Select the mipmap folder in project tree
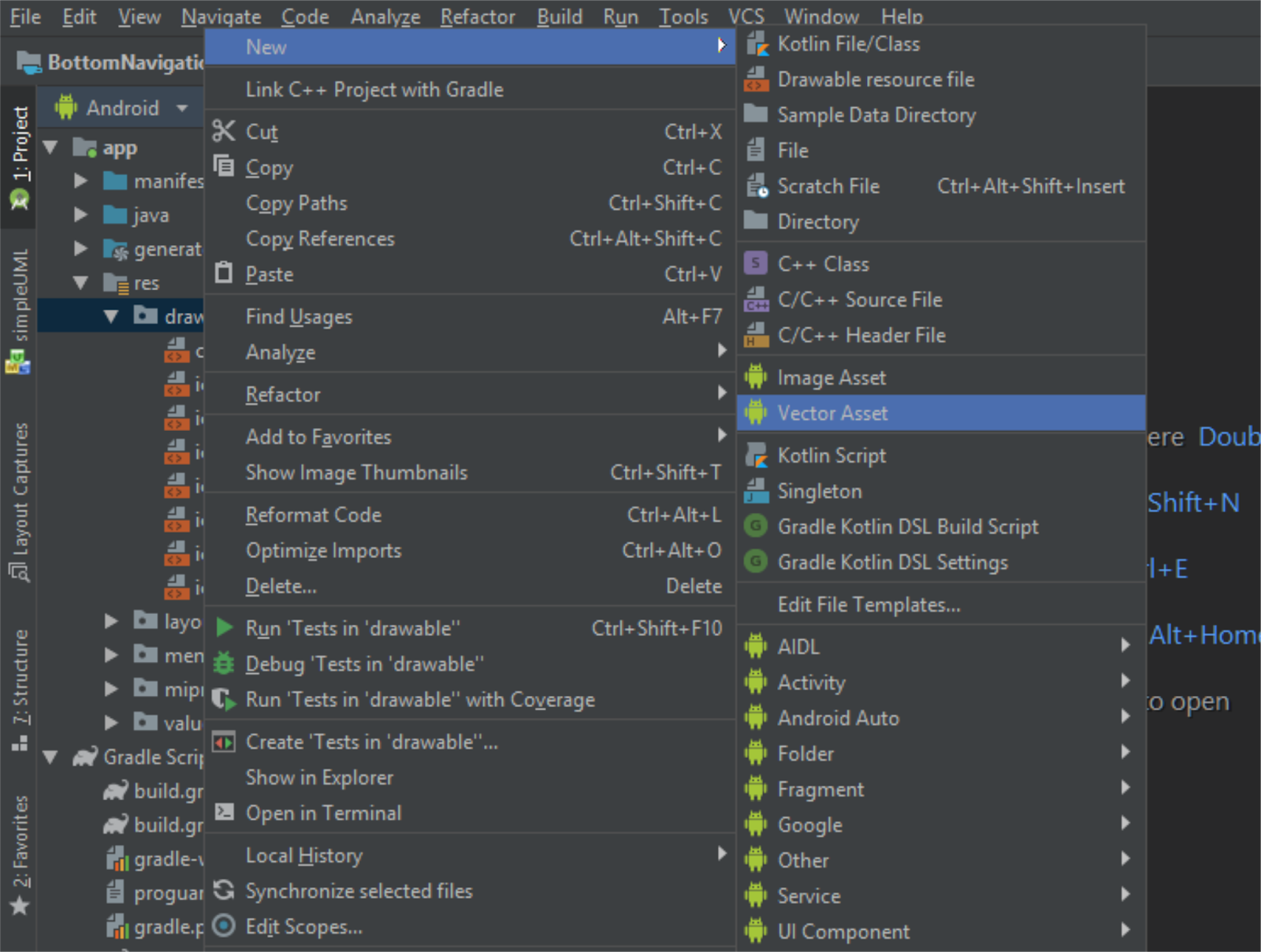Screen dimensions: 1261x952 coord(169,690)
